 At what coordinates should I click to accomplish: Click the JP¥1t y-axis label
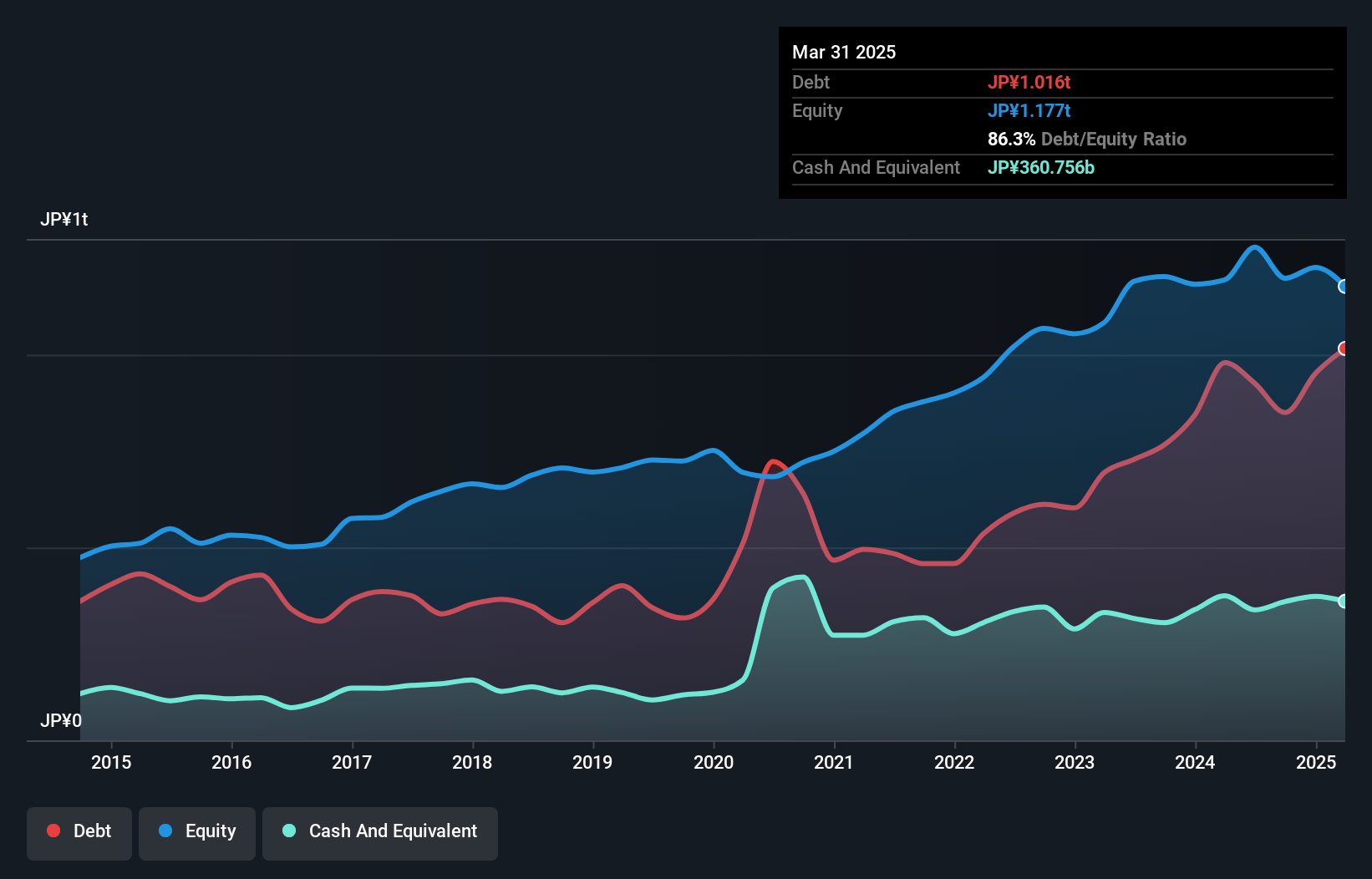click(64, 220)
